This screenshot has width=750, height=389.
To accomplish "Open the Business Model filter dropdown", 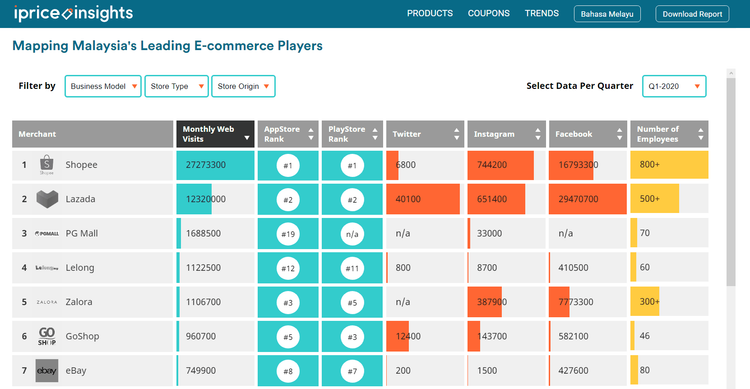I will coord(103,86).
